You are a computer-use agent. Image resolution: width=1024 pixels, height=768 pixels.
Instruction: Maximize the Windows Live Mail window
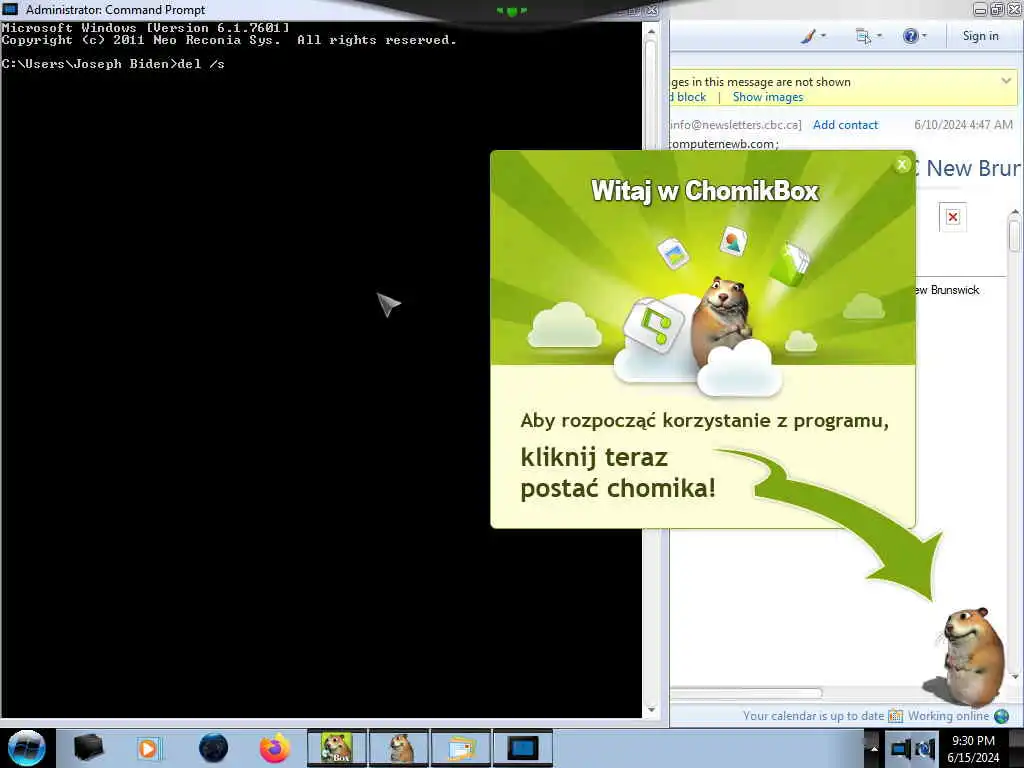coord(997,9)
